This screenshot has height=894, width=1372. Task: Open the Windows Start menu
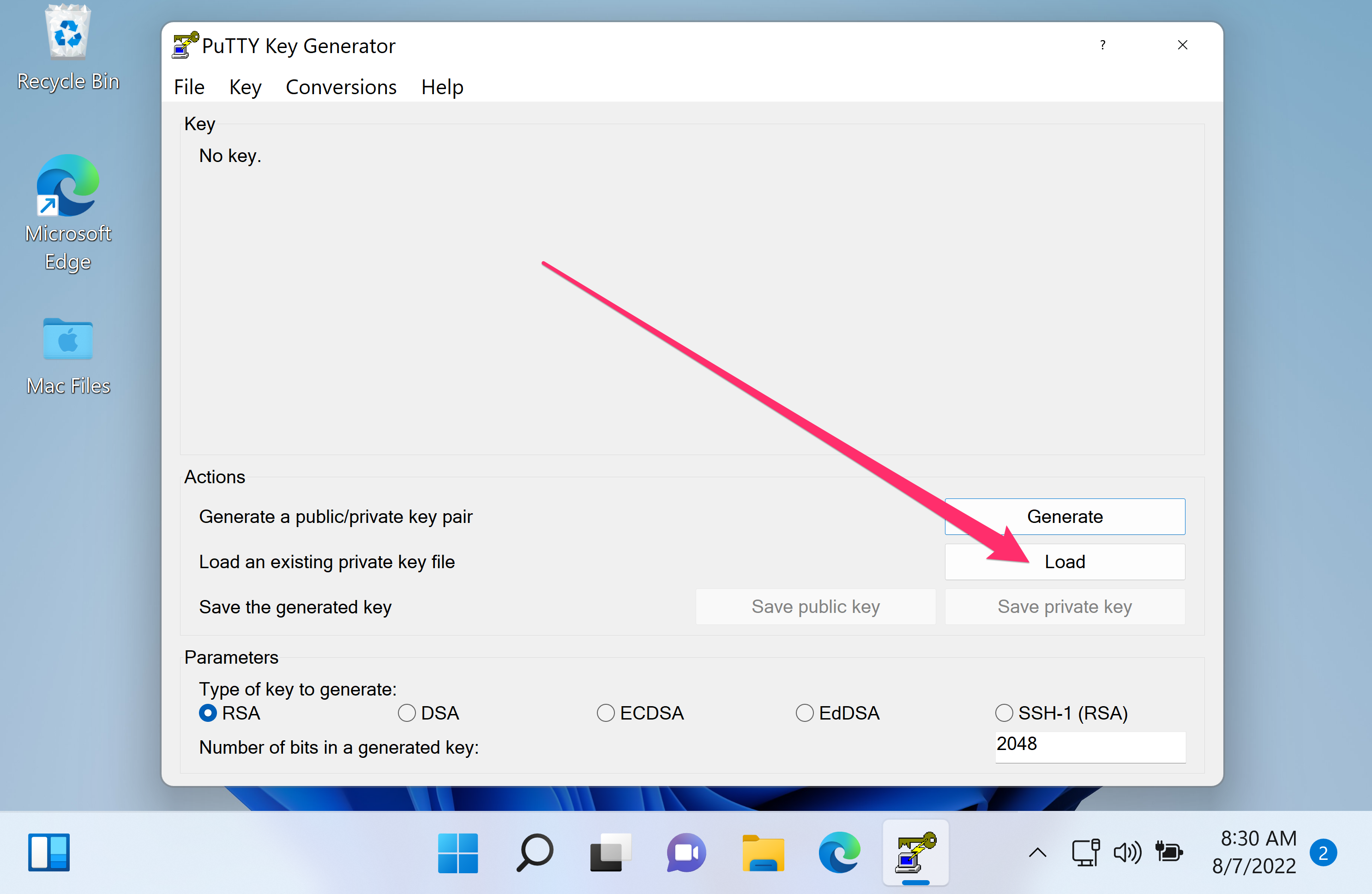click(457, 852)
